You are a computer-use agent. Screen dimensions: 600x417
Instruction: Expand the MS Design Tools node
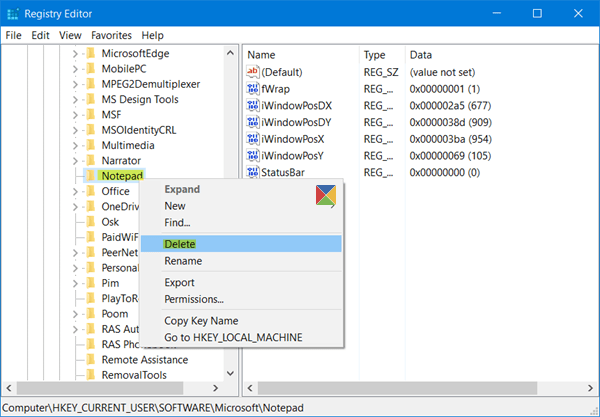[75, 100]
